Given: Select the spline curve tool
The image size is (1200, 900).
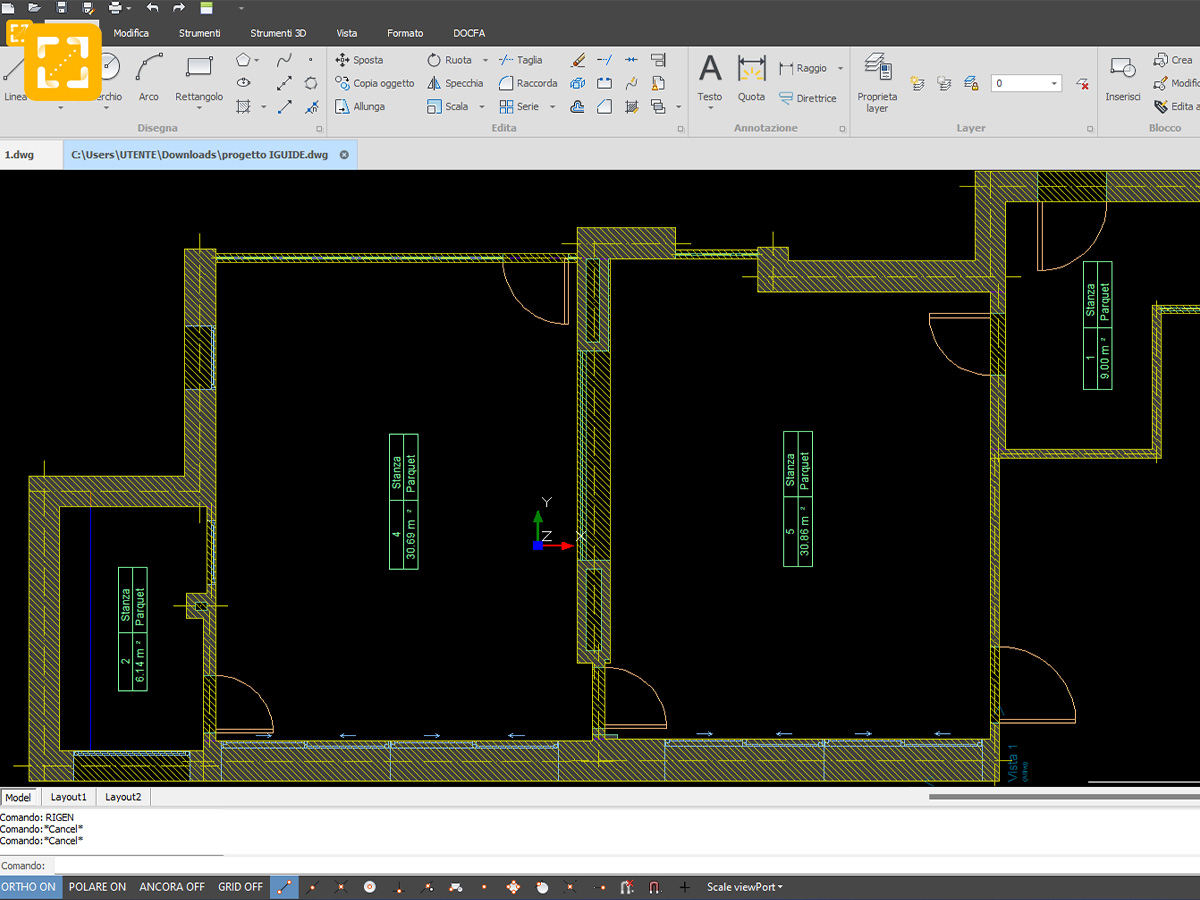Looking at the screenshot, I should point(284,60).
